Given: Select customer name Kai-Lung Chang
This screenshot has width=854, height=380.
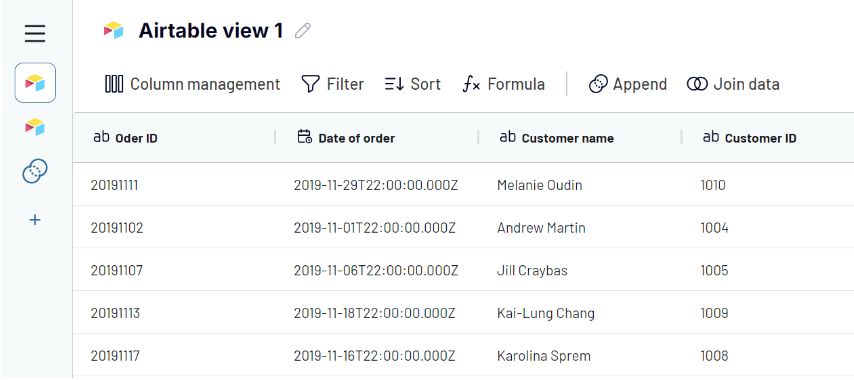Looking at the screenshot, I should click(x=546, y=313).
